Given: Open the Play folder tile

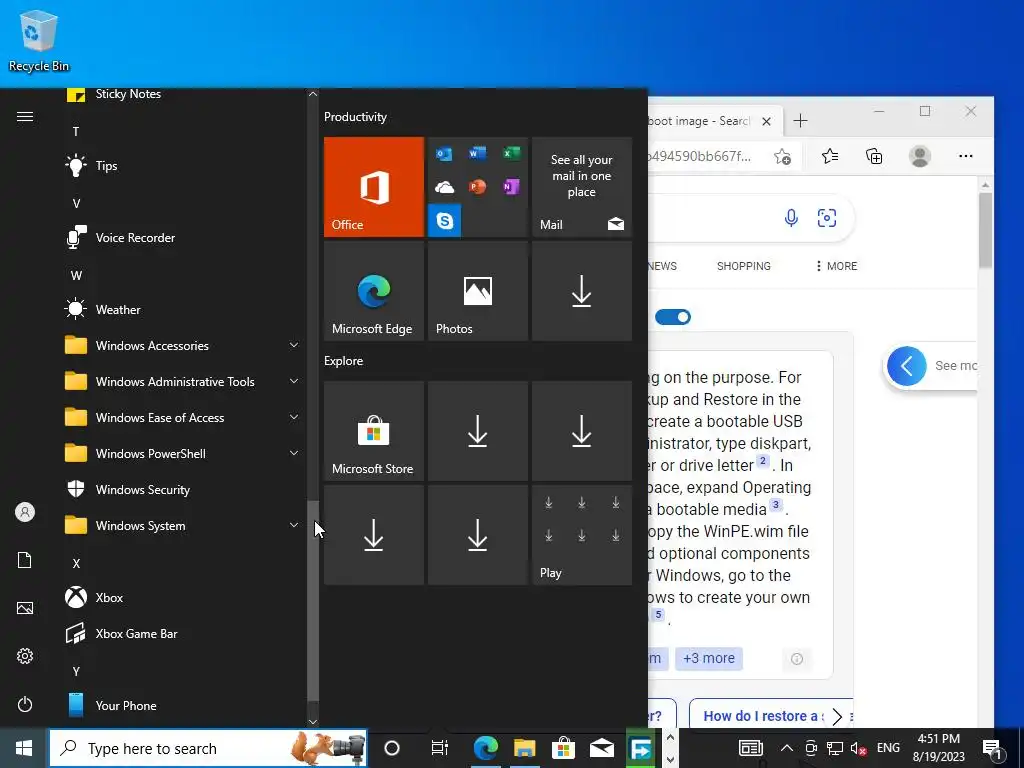Looking at the screenshot, I should (x=582, y=535).
